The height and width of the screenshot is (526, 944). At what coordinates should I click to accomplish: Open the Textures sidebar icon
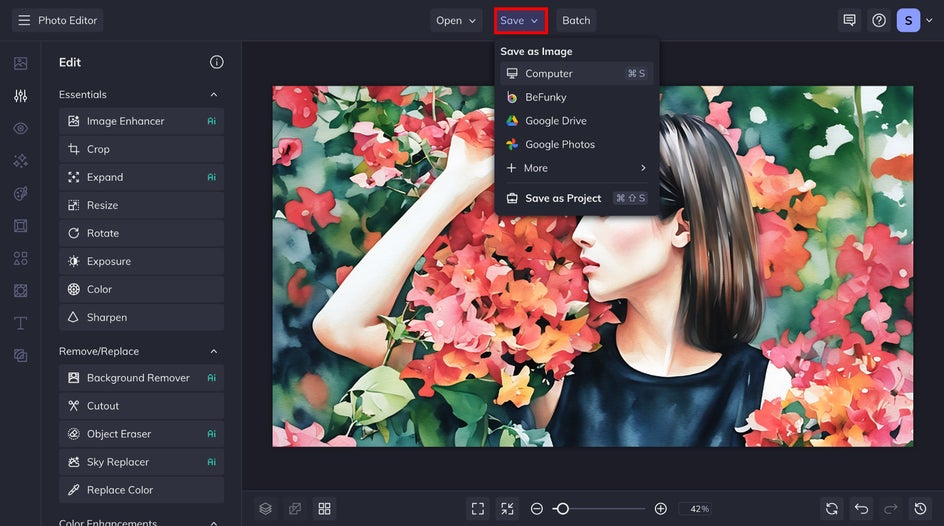tap(20, 356)
